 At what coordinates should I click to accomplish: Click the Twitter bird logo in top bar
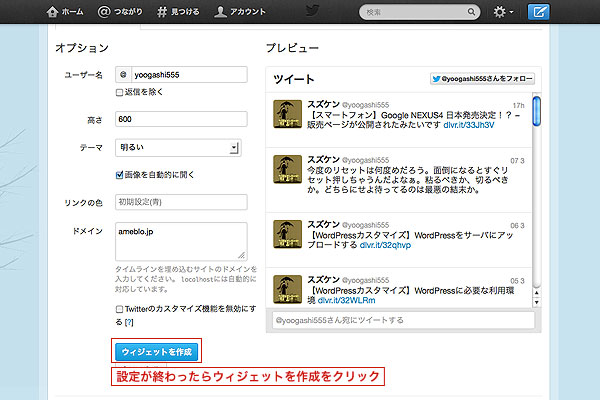pos(313,11)
